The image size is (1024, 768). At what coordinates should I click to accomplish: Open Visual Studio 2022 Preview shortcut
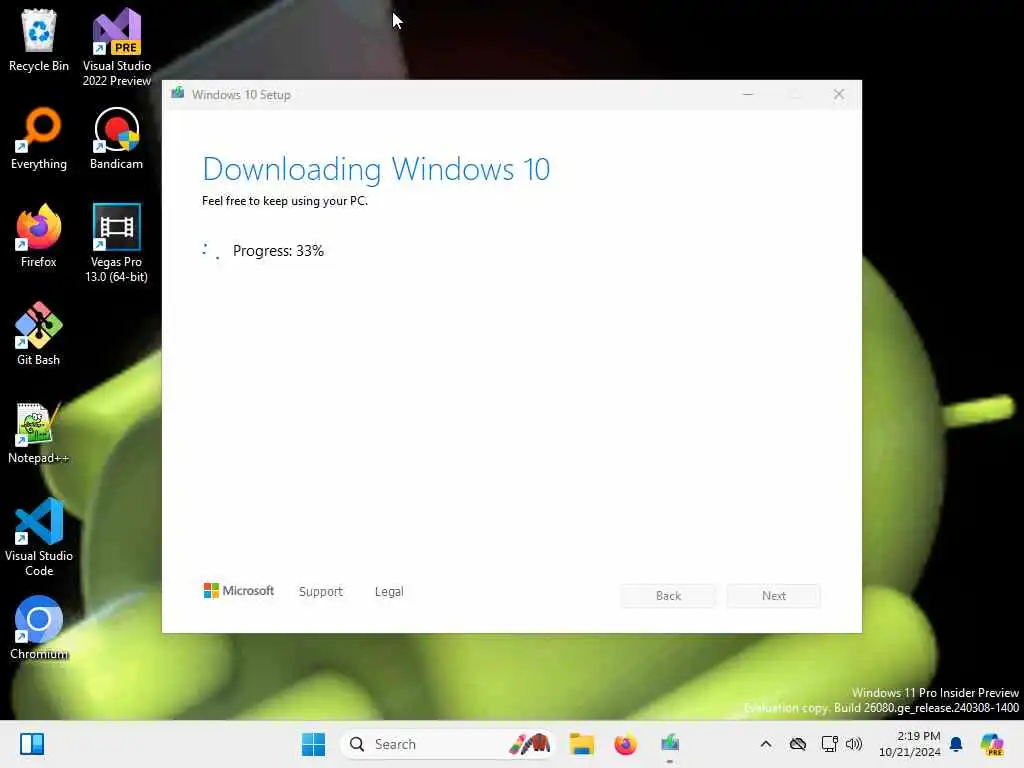117,47
